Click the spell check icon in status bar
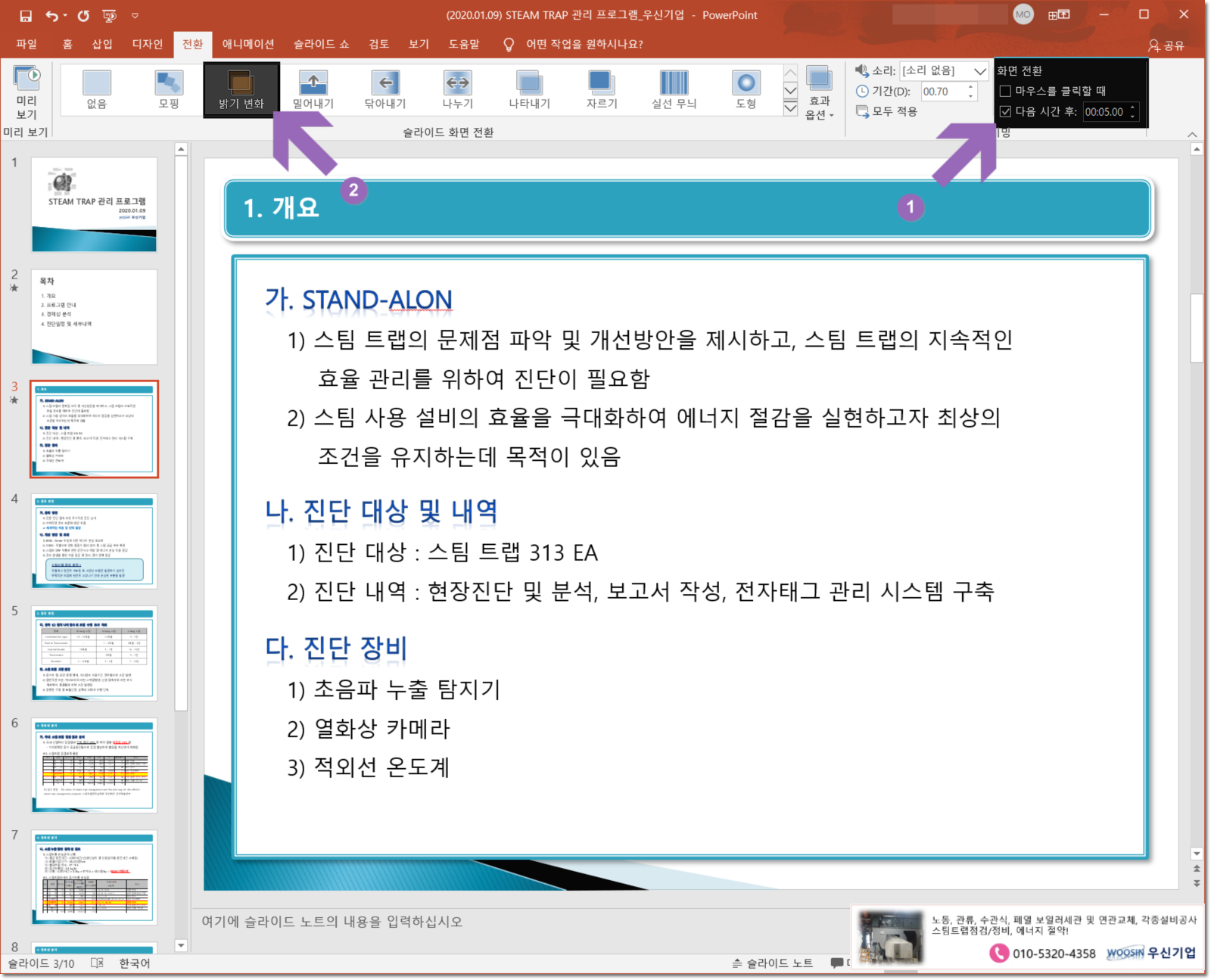Viewport: 1211px width, 980px height. 97,963
